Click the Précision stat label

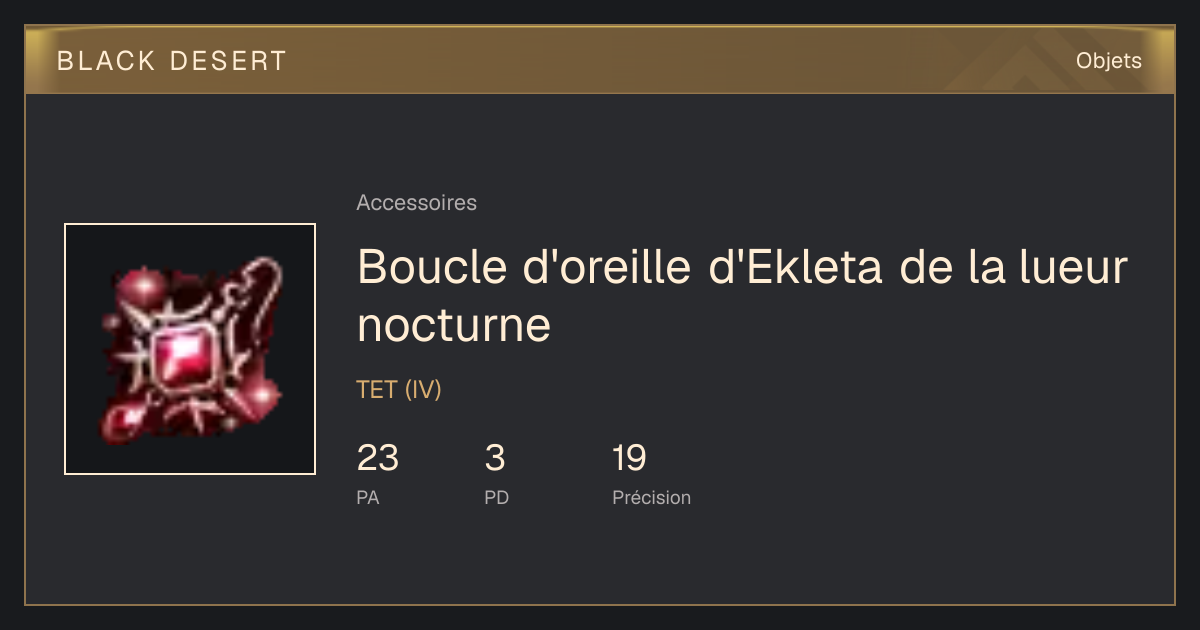pos(652,497)
